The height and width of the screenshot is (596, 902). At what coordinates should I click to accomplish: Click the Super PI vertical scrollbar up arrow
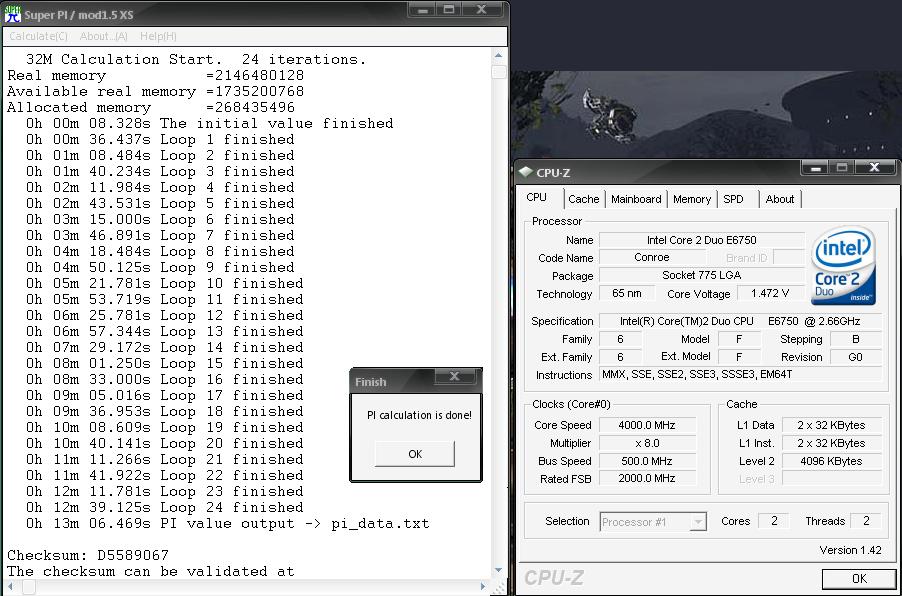[x=498, y=56]
